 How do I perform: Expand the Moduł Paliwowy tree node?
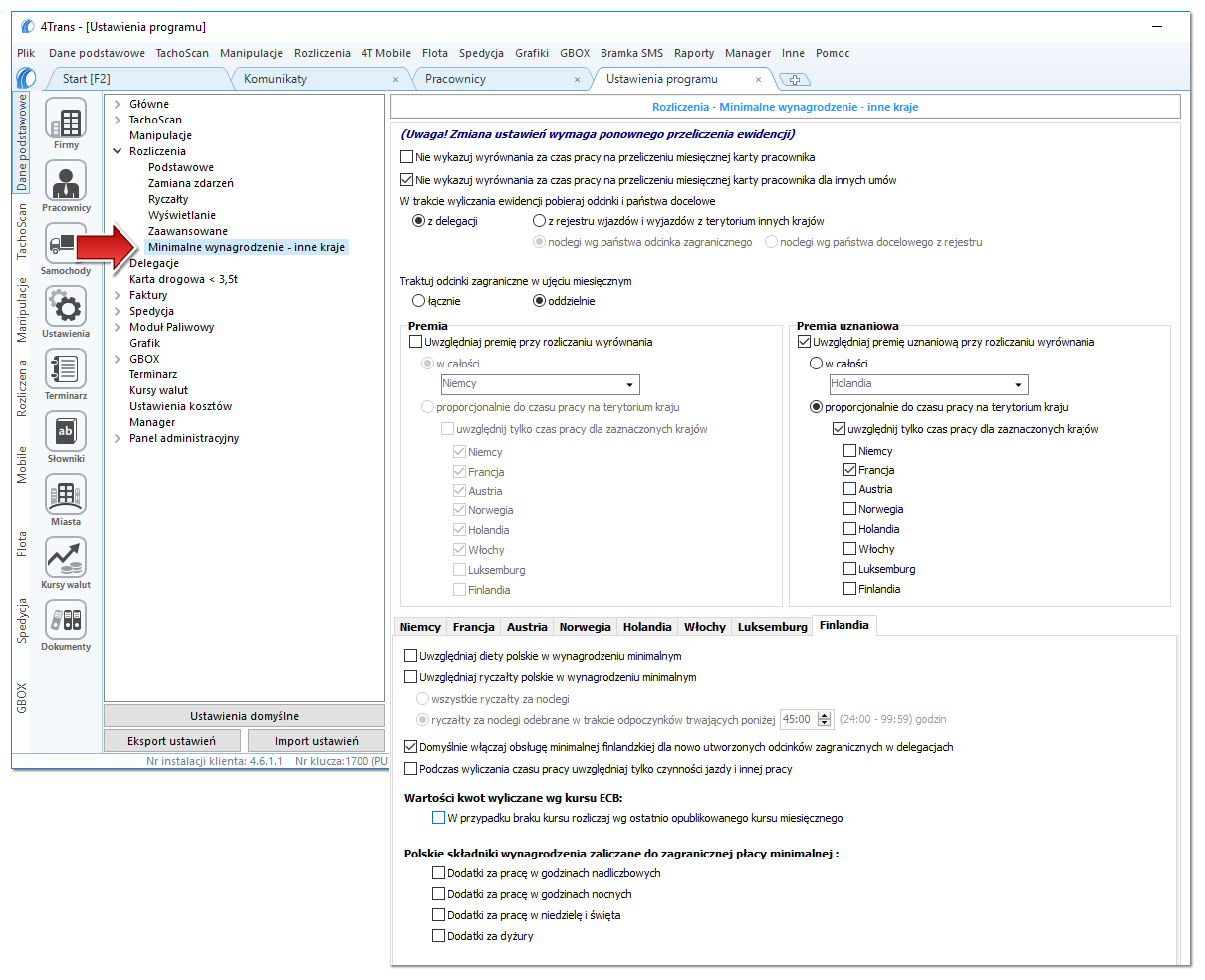point(118,327)
